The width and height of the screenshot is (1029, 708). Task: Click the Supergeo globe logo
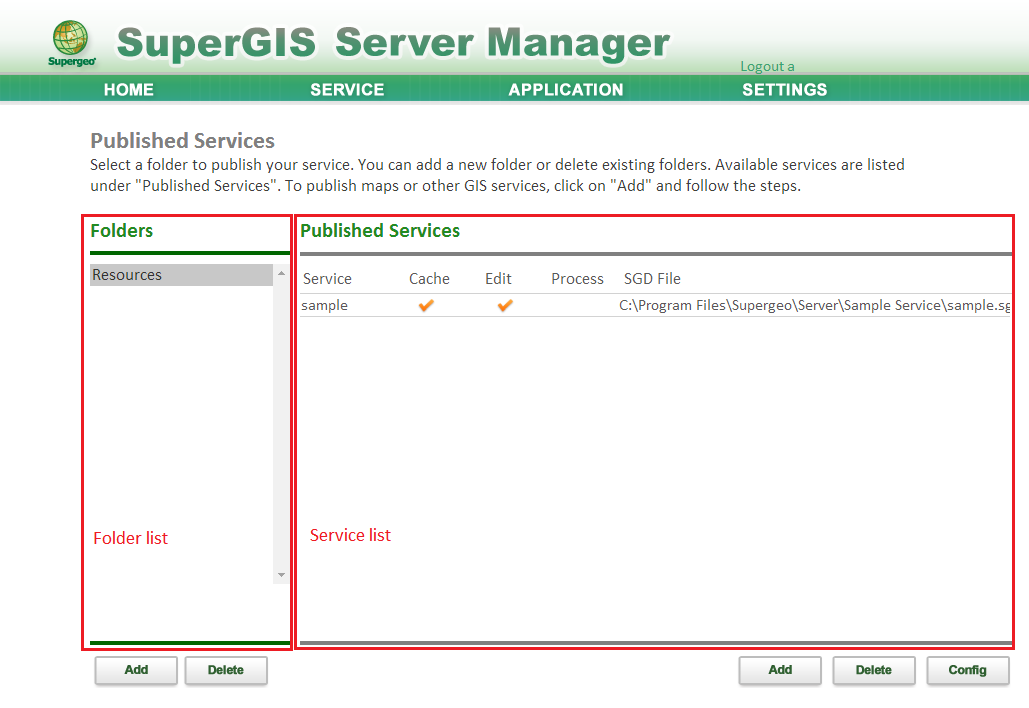click(x=69, y=42)
